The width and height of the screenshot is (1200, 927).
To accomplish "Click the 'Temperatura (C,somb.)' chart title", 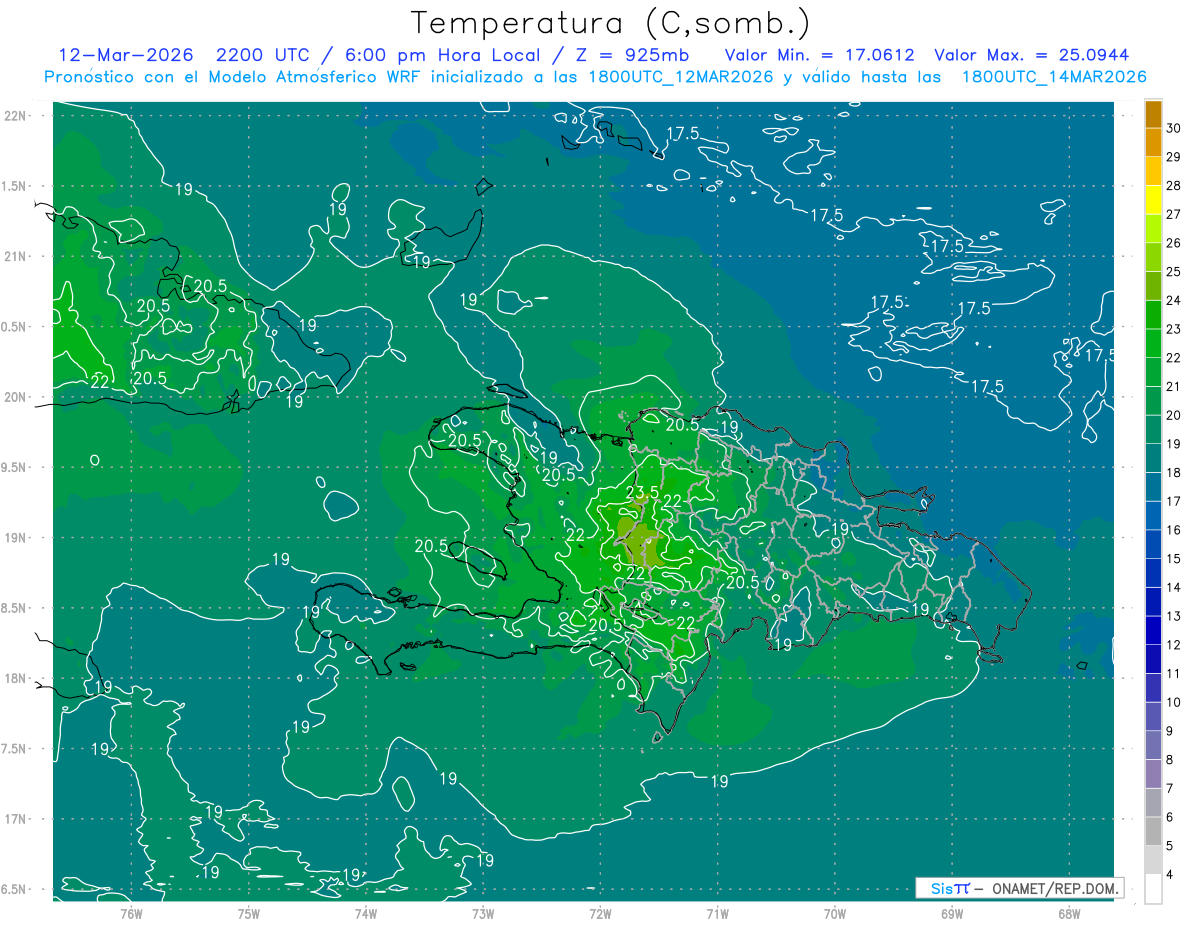I will tap(610, 23).
